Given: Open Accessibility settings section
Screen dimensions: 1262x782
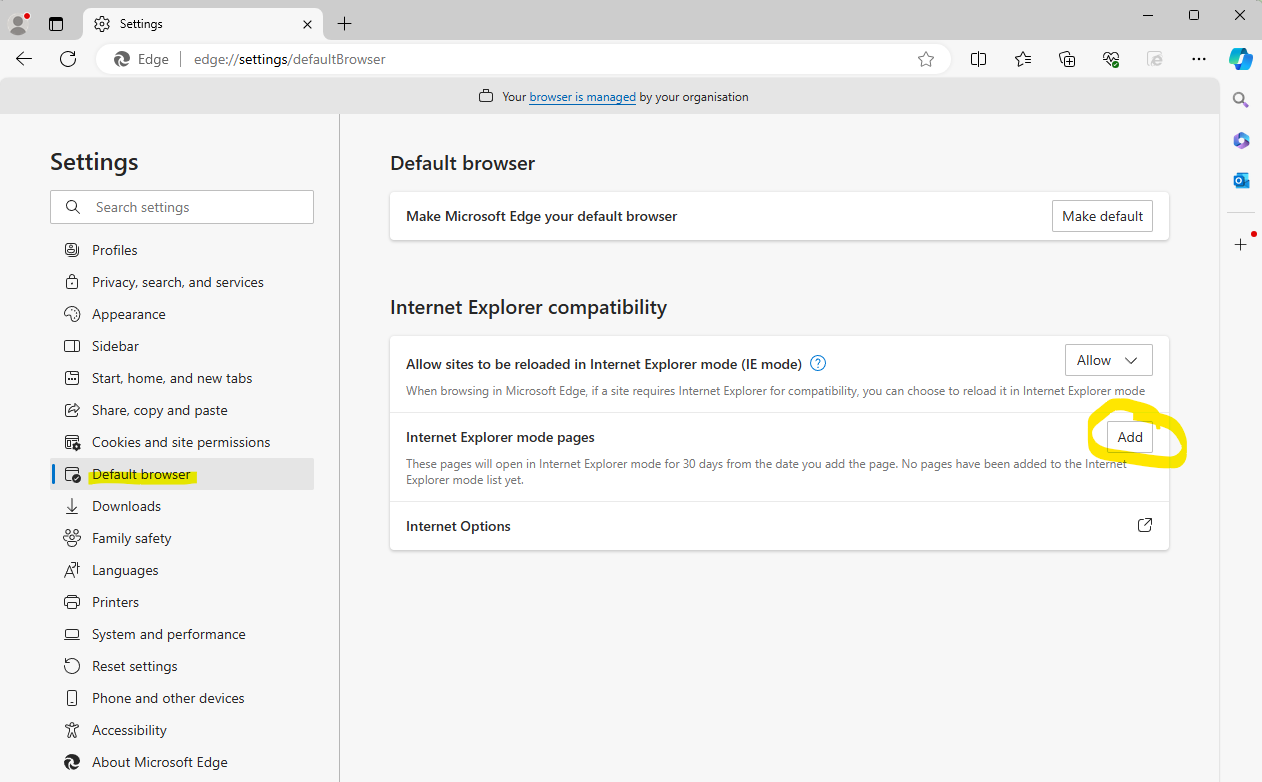Looking at the screenshot, I should (x=182, y=730).
